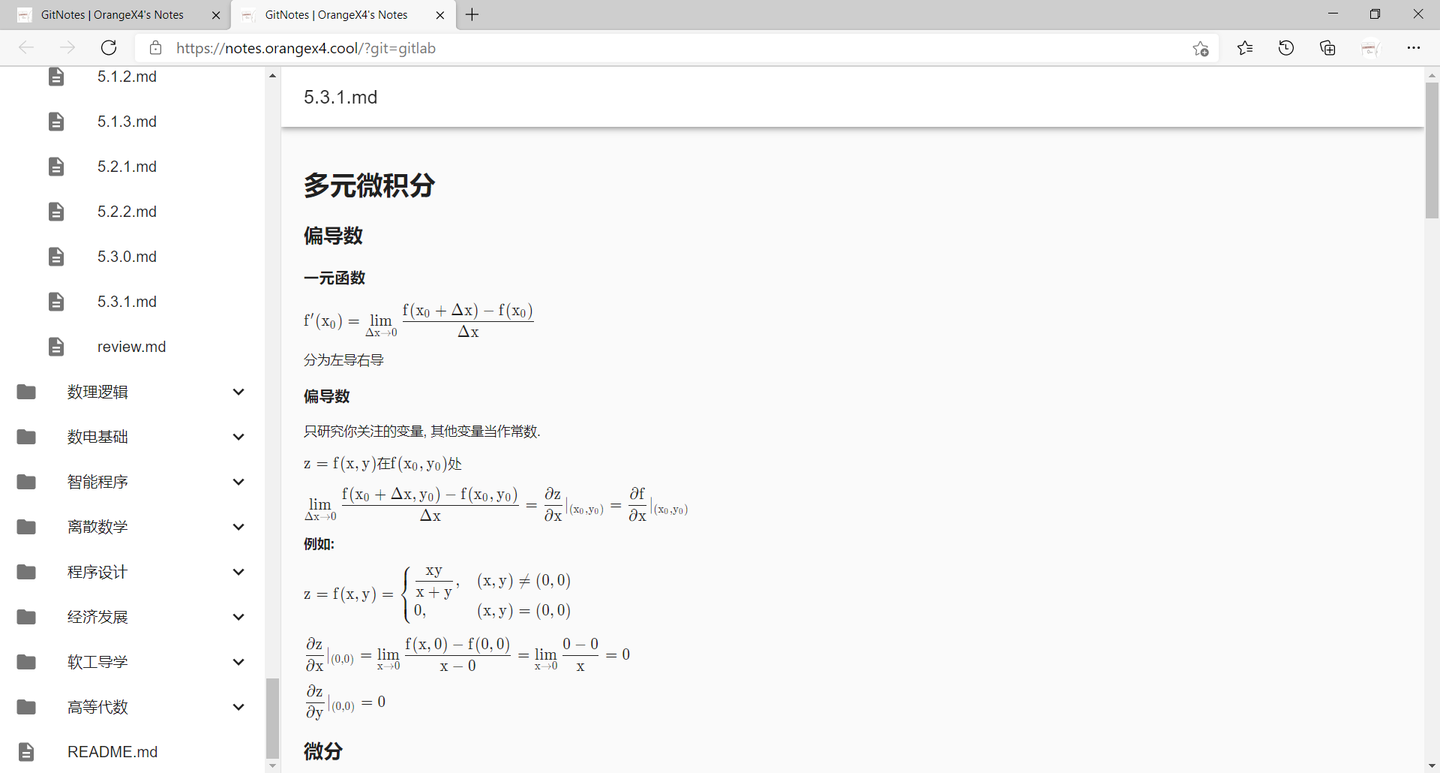This screenshot has height=773, width=1440.
Task: Open the Collections panel
Action: tap(1328, 47)
